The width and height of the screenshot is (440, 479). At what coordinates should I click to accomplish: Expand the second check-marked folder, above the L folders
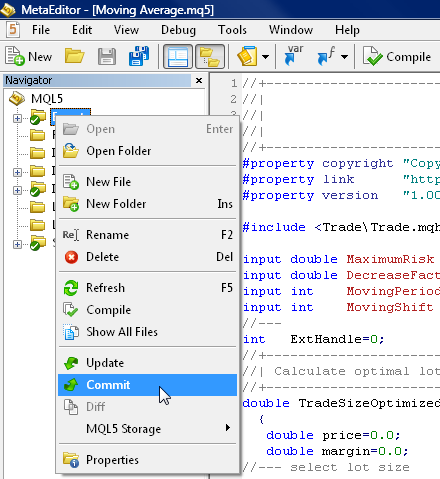[17, 190]
